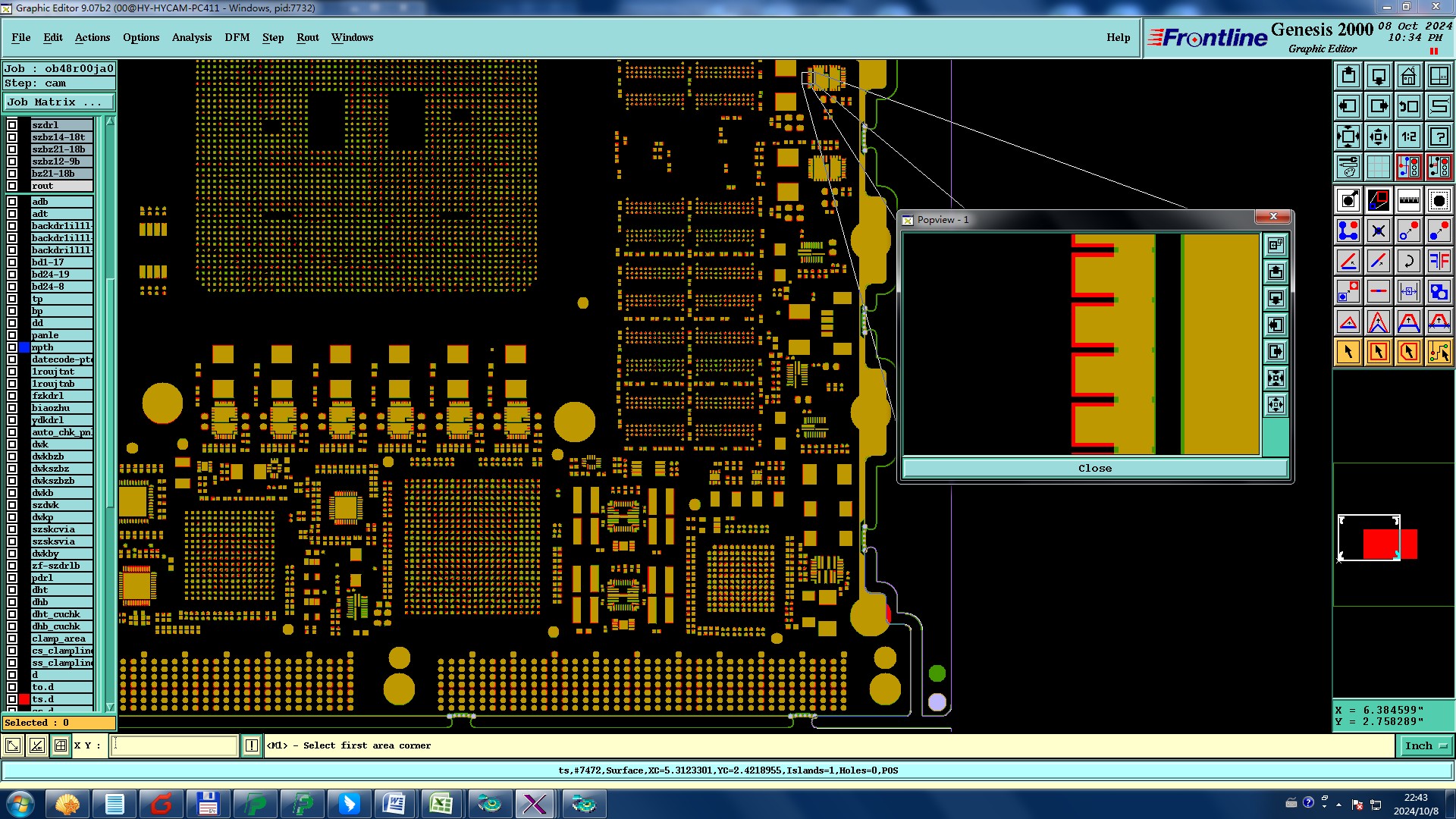Select the net-selection pointer tool

[1439, 352]
